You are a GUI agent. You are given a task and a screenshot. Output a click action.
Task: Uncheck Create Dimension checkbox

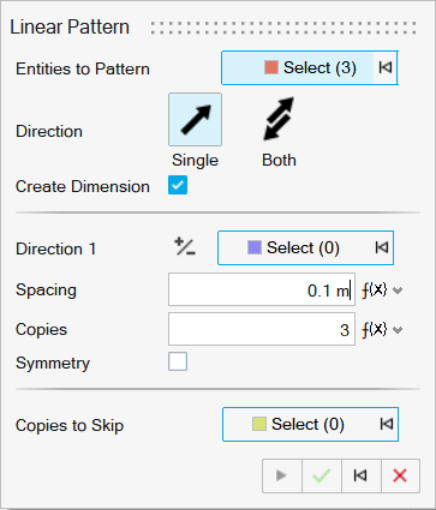[178, 185]
